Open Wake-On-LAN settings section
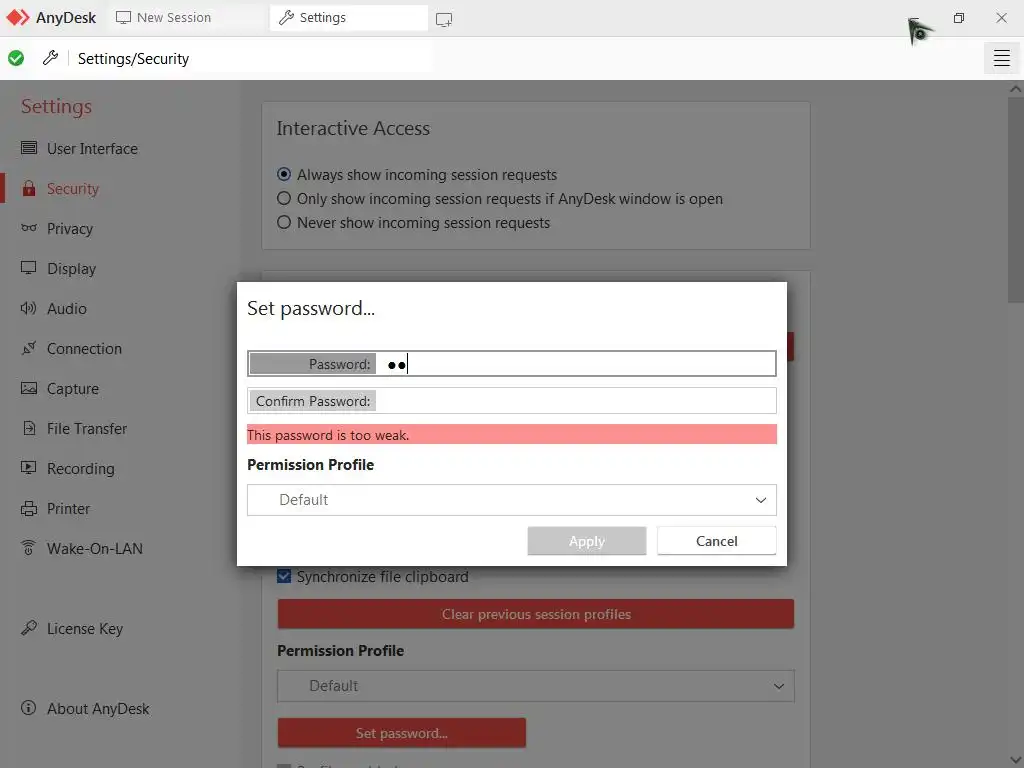The image size is (1024, 768). [x=95, y=549]
